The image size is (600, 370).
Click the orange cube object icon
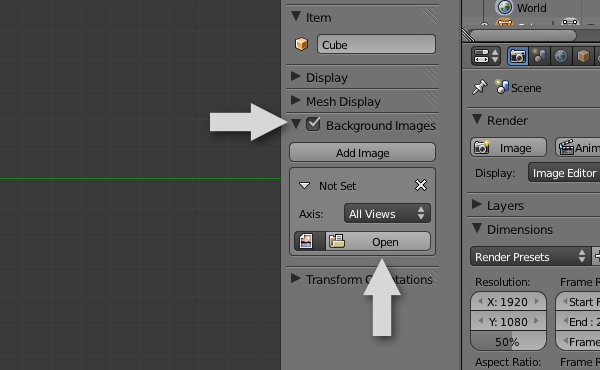pyautogui.click(x=302, y=44)
